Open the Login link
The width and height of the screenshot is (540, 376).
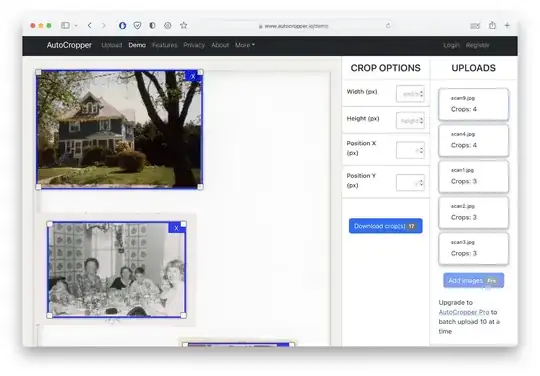coord(451,45)
